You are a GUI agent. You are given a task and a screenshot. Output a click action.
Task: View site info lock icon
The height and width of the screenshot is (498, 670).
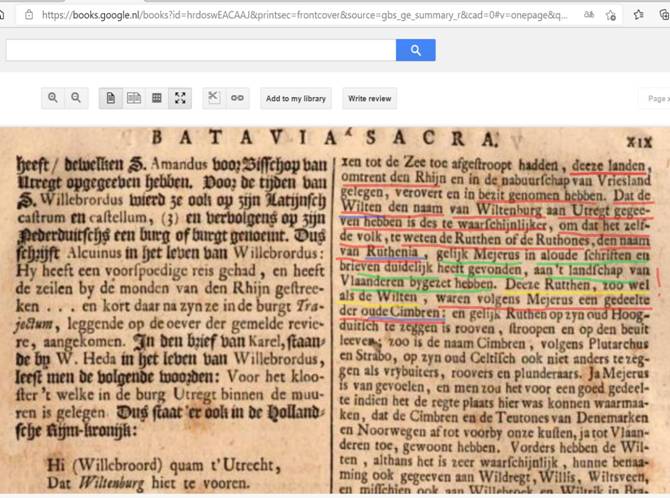pos(29,15)
